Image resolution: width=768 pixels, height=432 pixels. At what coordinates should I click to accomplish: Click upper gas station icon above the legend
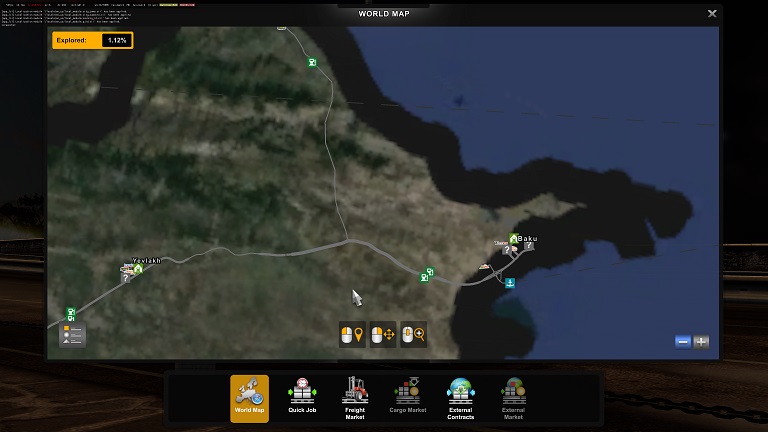[x=71, y=312]
